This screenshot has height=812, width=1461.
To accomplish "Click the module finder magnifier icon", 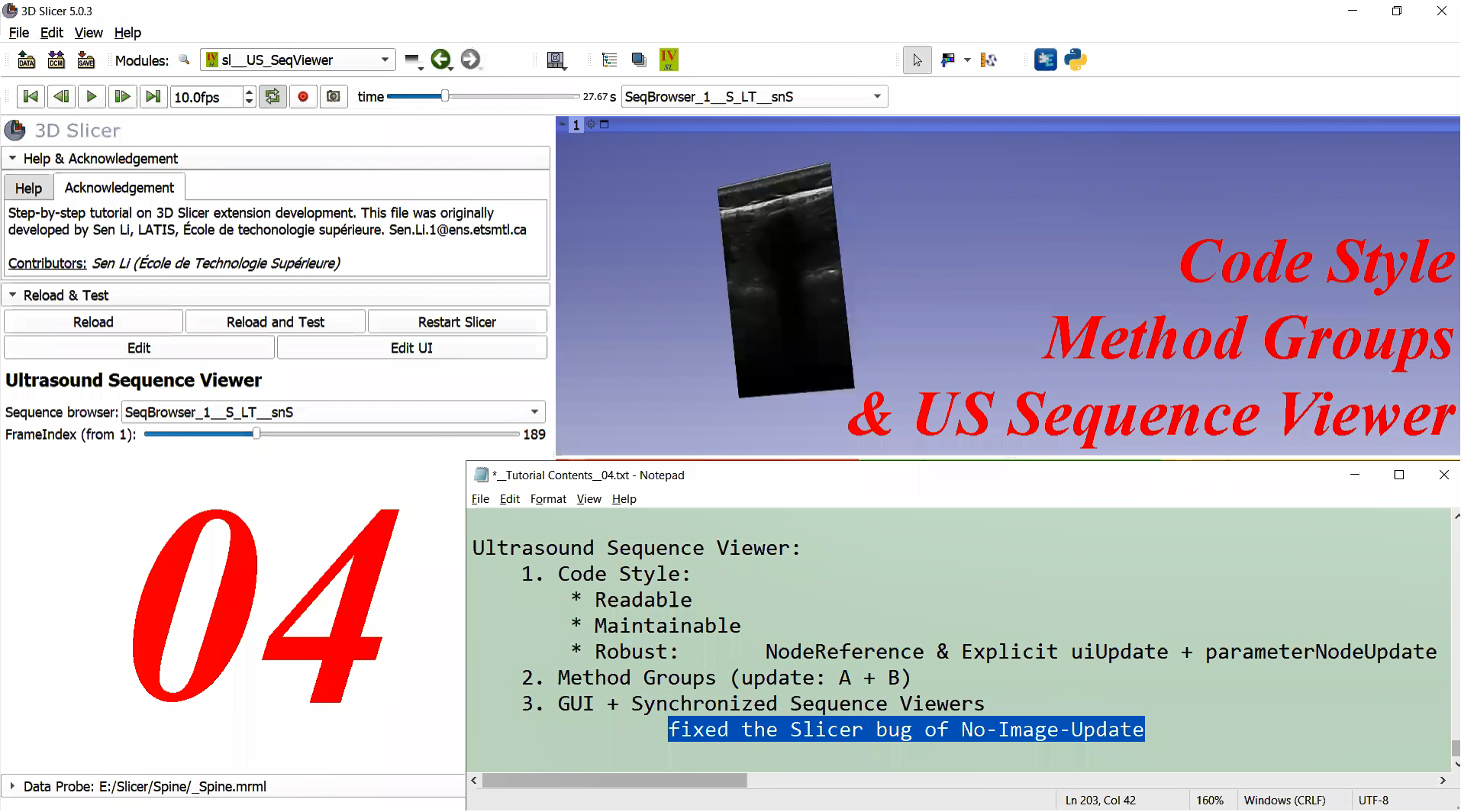I will pos(185,60).
